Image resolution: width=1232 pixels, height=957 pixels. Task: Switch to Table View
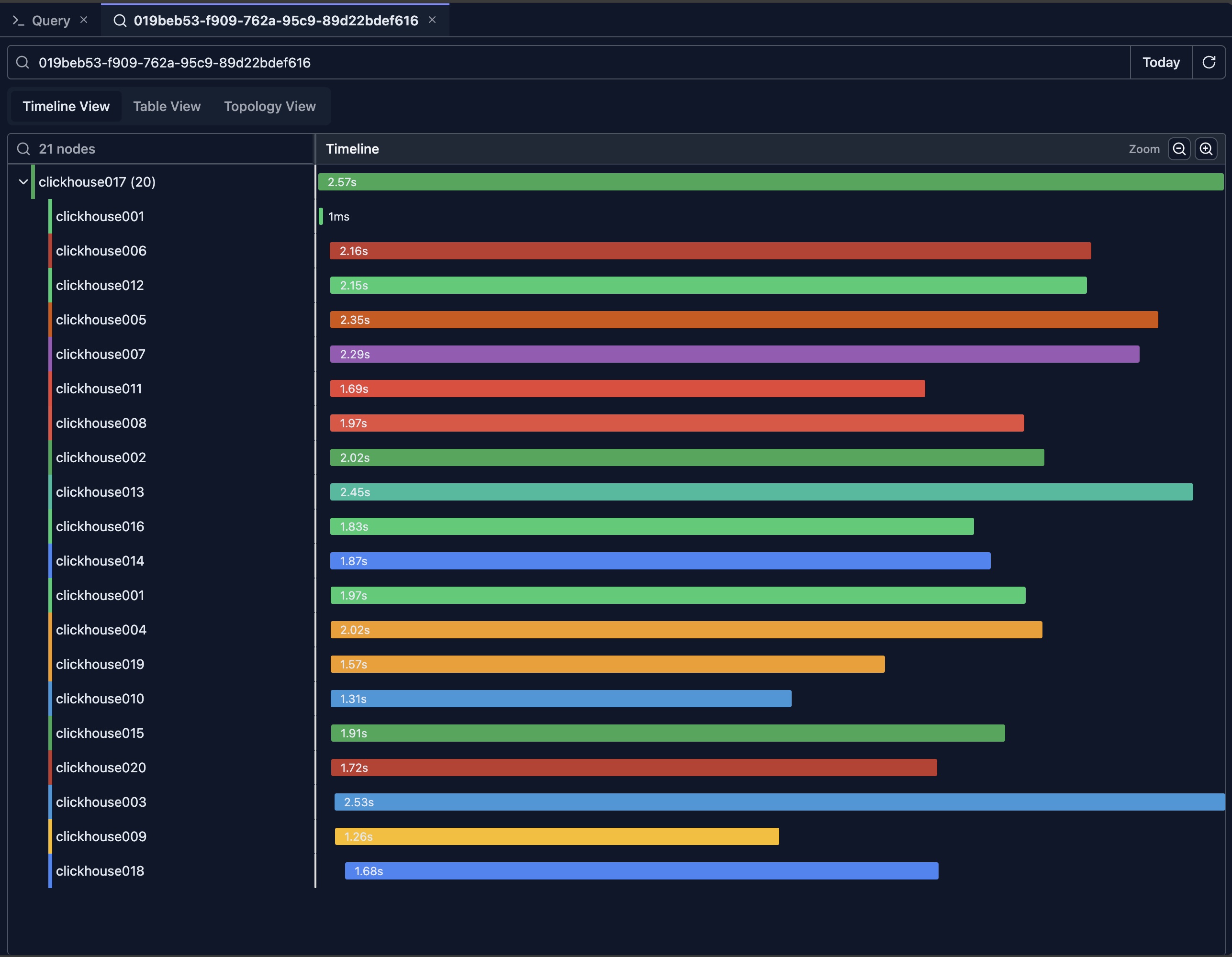point(167,106)
